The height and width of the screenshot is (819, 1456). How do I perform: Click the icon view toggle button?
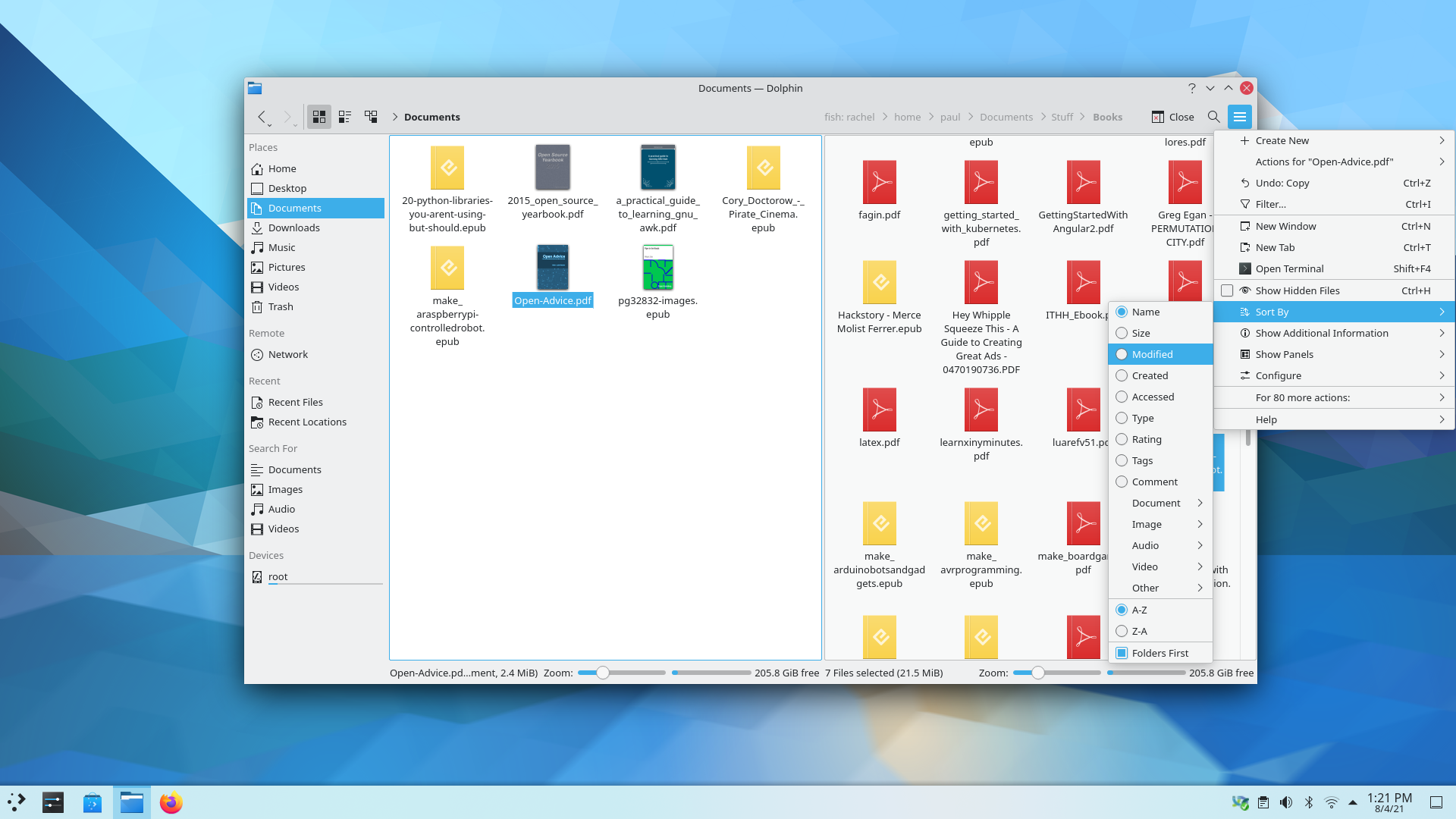(x=318, y=116)
